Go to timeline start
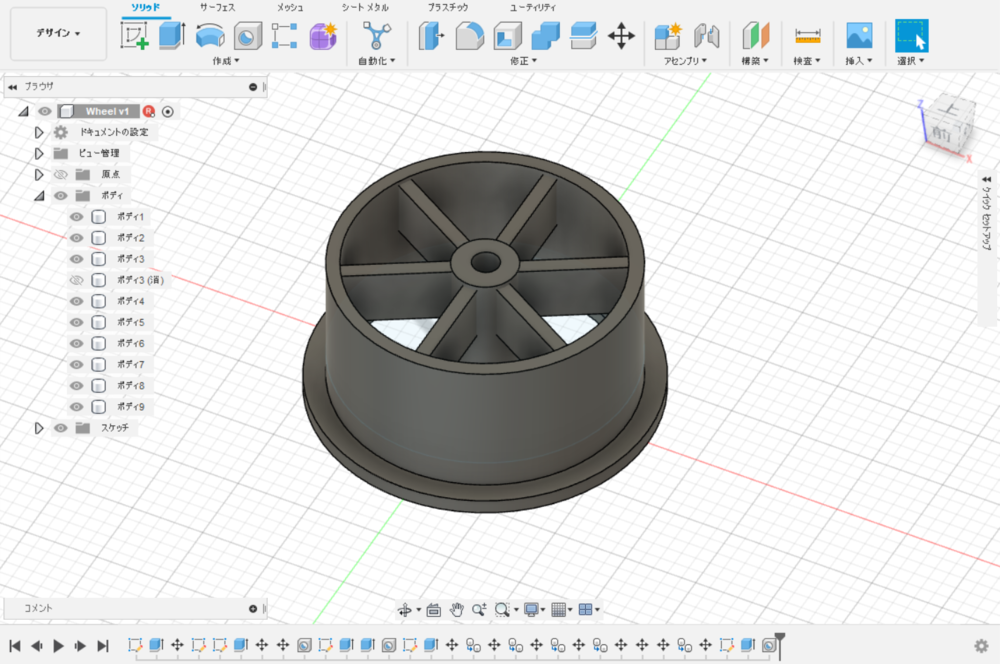Screen dimensions: 1000x664 (x=15, y=646)
